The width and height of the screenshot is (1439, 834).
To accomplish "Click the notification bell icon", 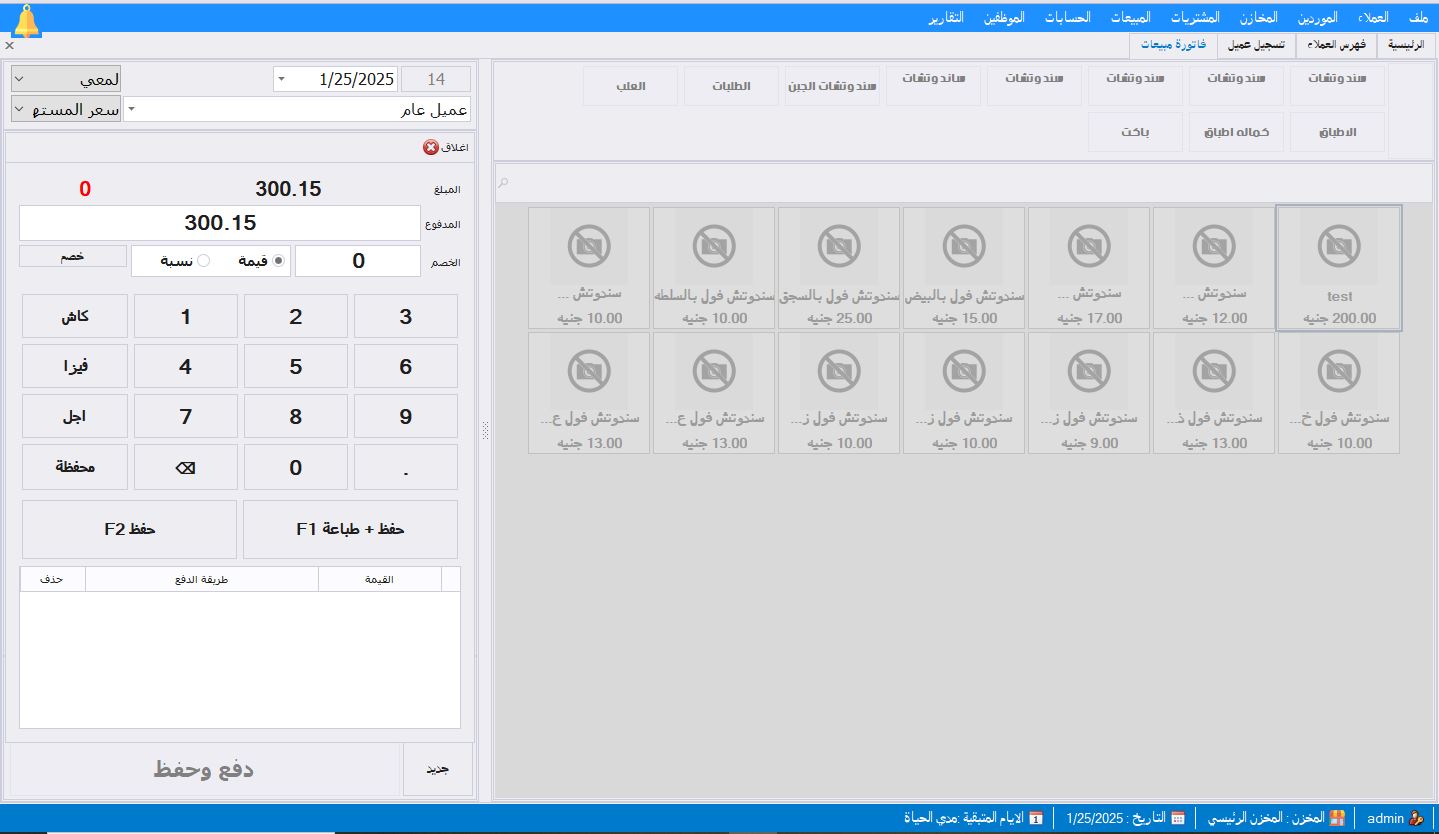I will click(x=25, y=21).
